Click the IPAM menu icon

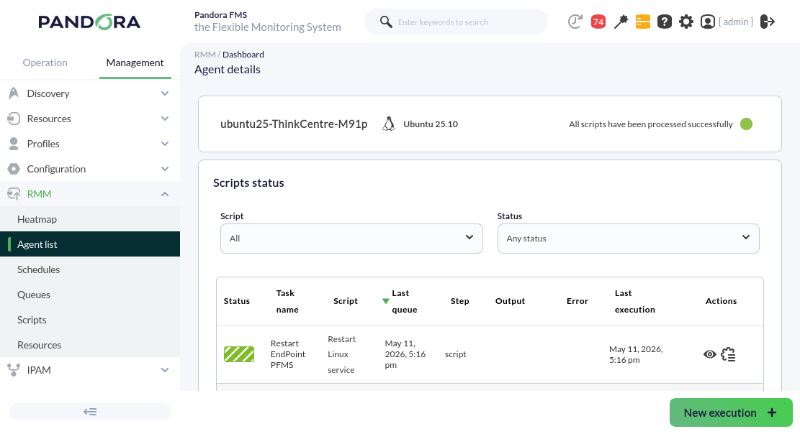point(14,370)
